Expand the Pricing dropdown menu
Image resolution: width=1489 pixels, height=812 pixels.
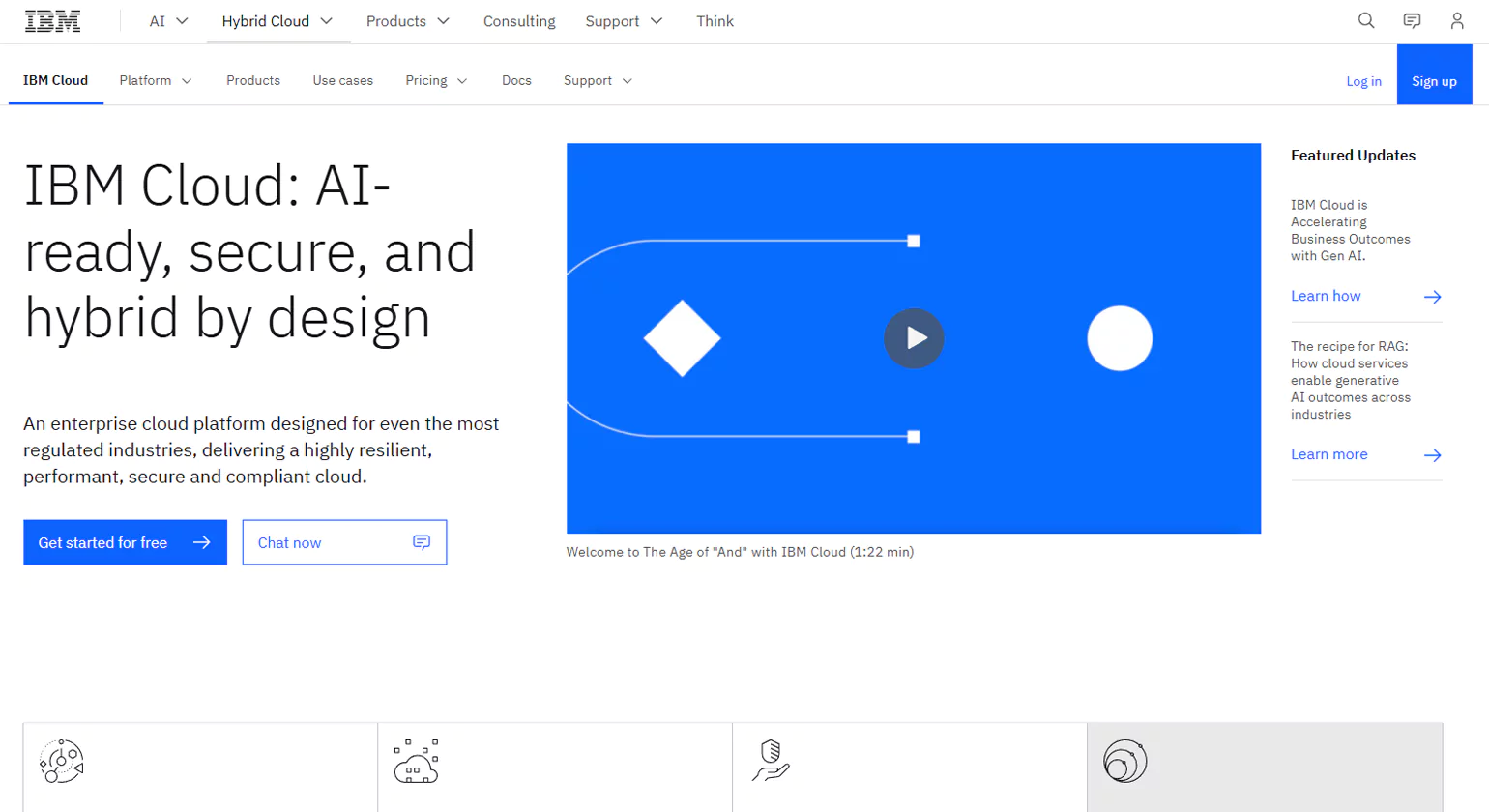[x=436, y=81]
